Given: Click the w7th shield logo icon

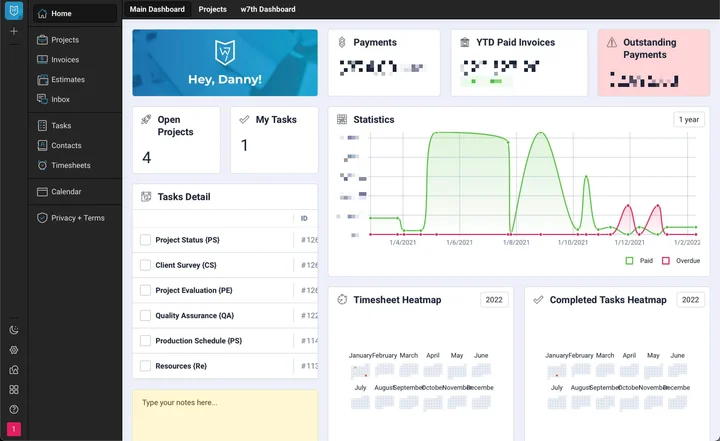Looking at the screenshot, I should coord(14,11).
